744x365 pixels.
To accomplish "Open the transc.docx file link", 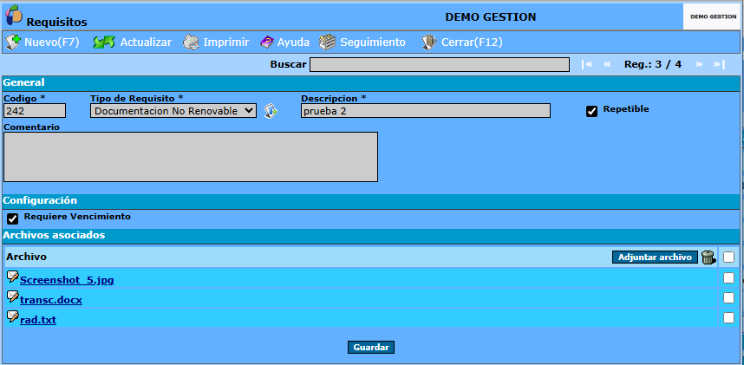I will click(x=51, y=300).
